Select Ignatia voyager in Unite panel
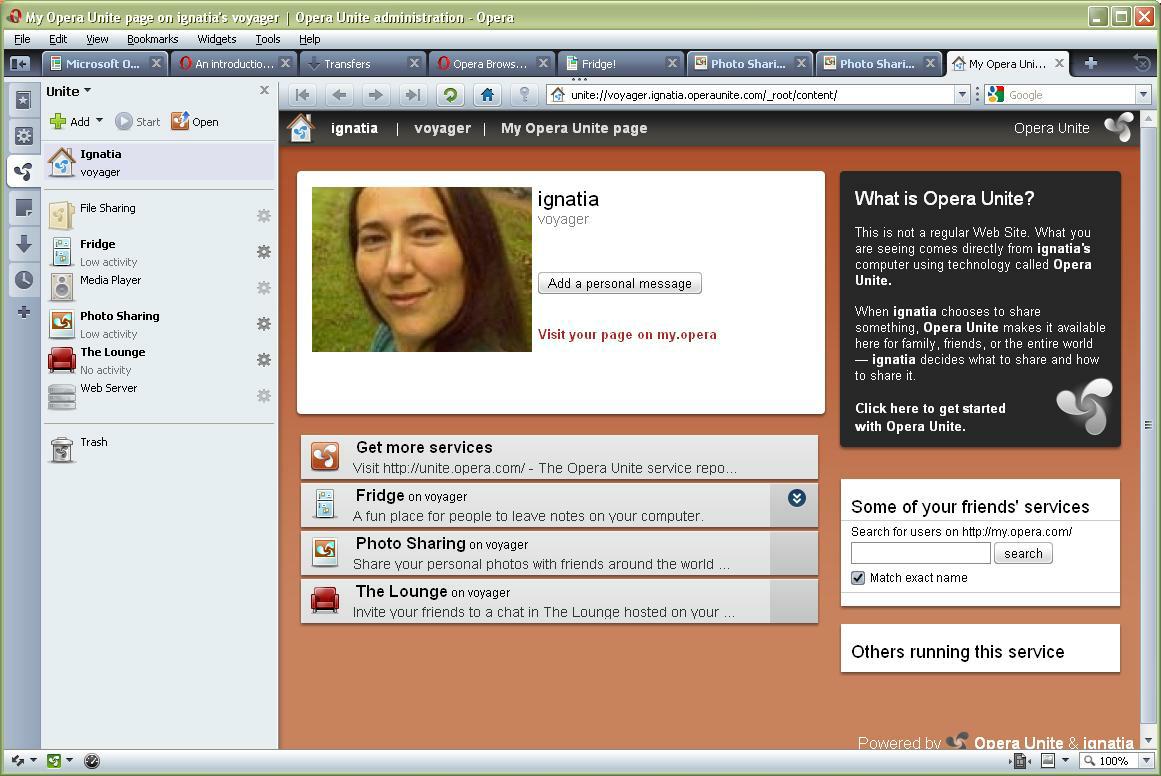 [x=159, y=162]
